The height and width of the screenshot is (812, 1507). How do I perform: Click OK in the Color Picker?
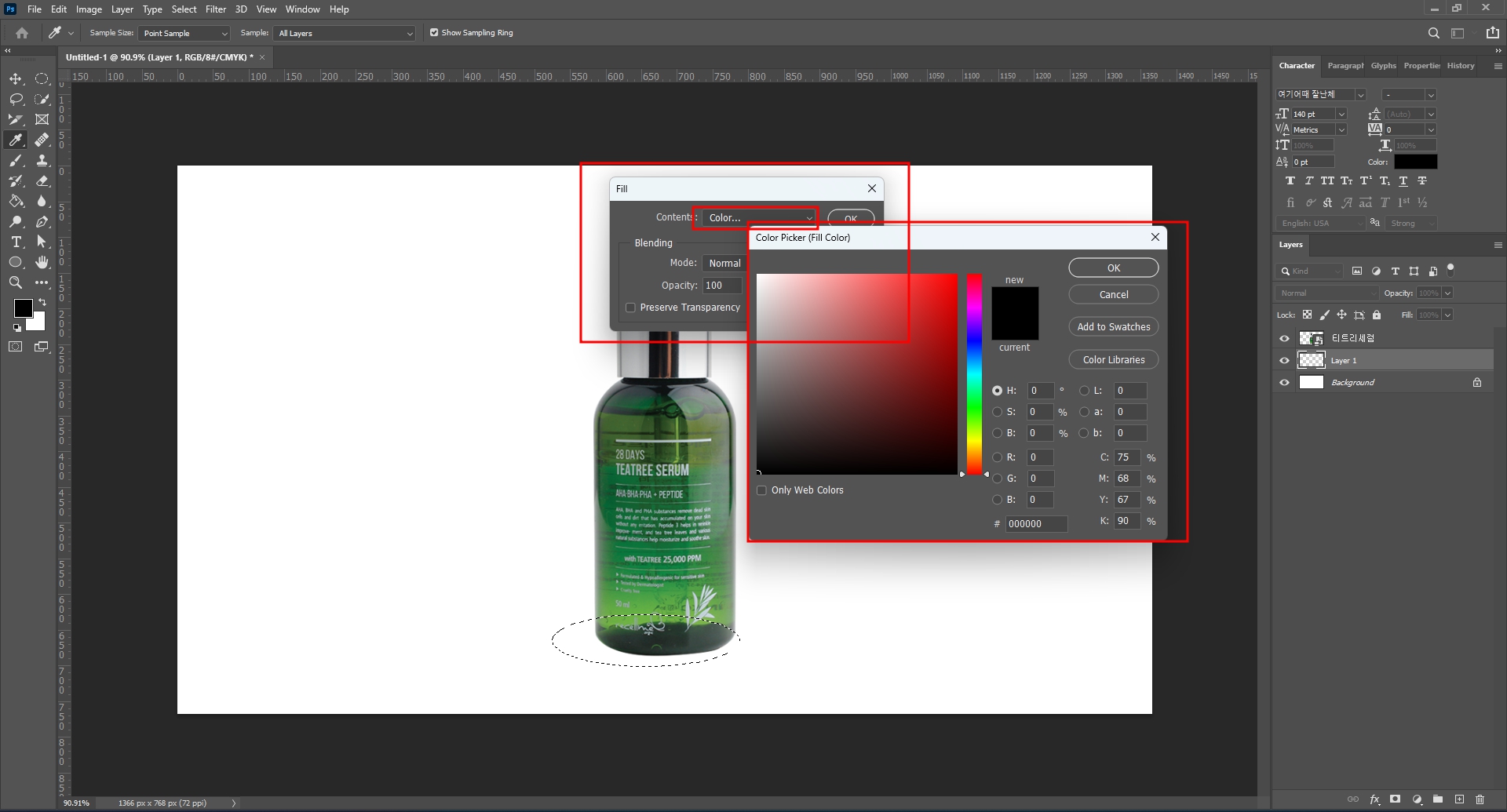(x=1114, y=268)
